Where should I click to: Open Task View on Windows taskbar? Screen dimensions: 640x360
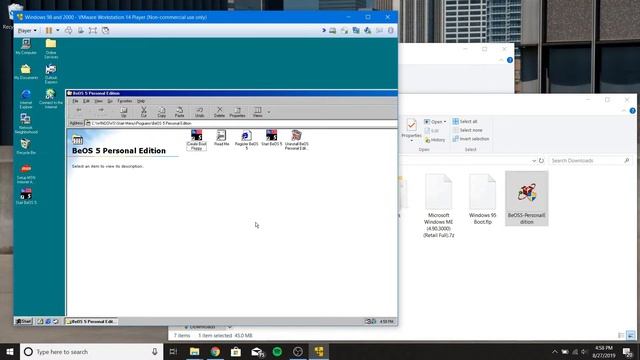(173, 351)
